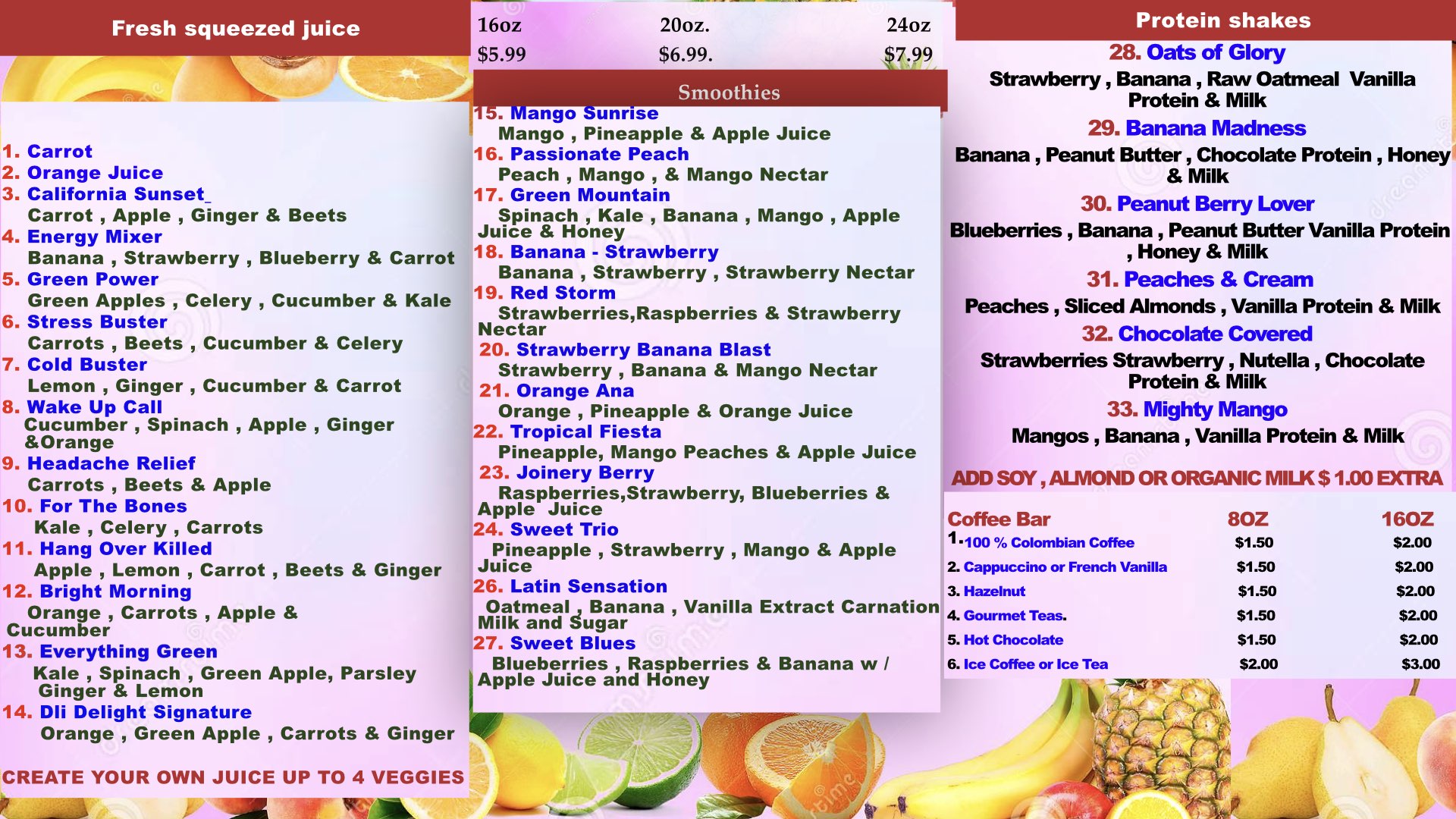Pick the Mango Sunrise smoothie
The height and width of the screenshot is (819, 1456).
(x=583, y=113)
